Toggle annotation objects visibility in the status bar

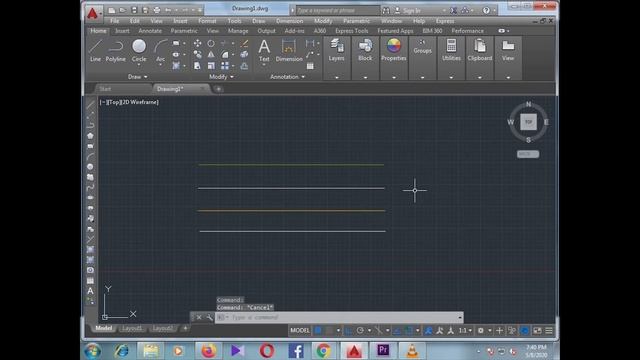(428, 330)
